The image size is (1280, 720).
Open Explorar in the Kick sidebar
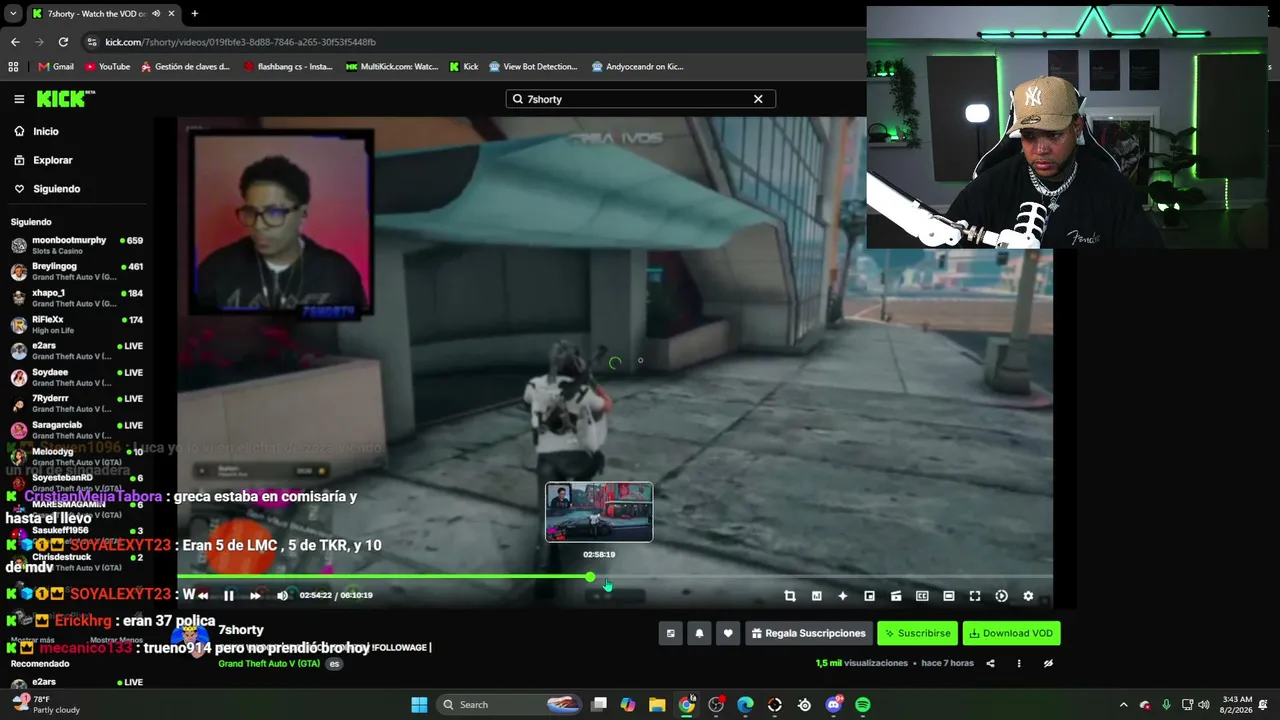(x=53, y=160)
